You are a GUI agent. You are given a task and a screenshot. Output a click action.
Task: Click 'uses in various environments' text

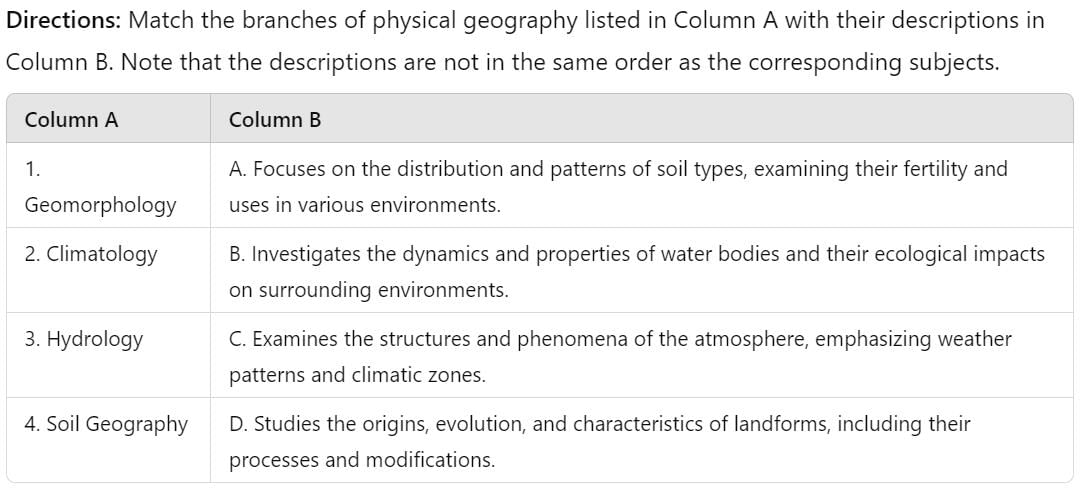(364, 205)
